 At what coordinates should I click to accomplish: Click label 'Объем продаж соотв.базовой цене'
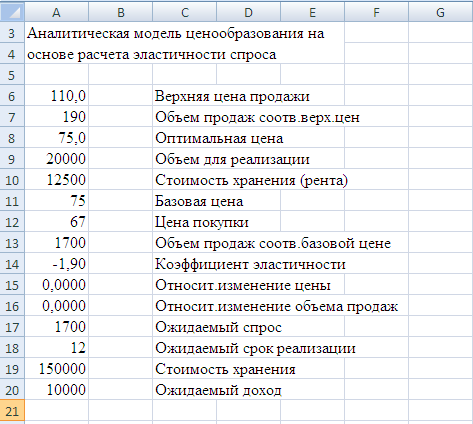273,243
